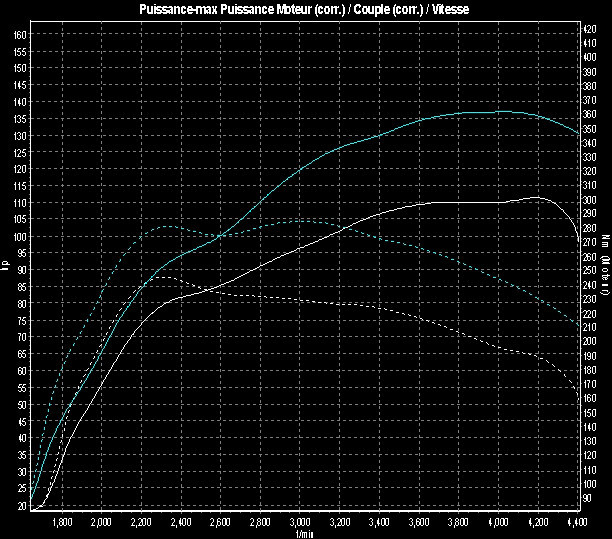The image size is (612, 539).
Task: Select the 300 tick on Nm axis
Action: [589, 200]
